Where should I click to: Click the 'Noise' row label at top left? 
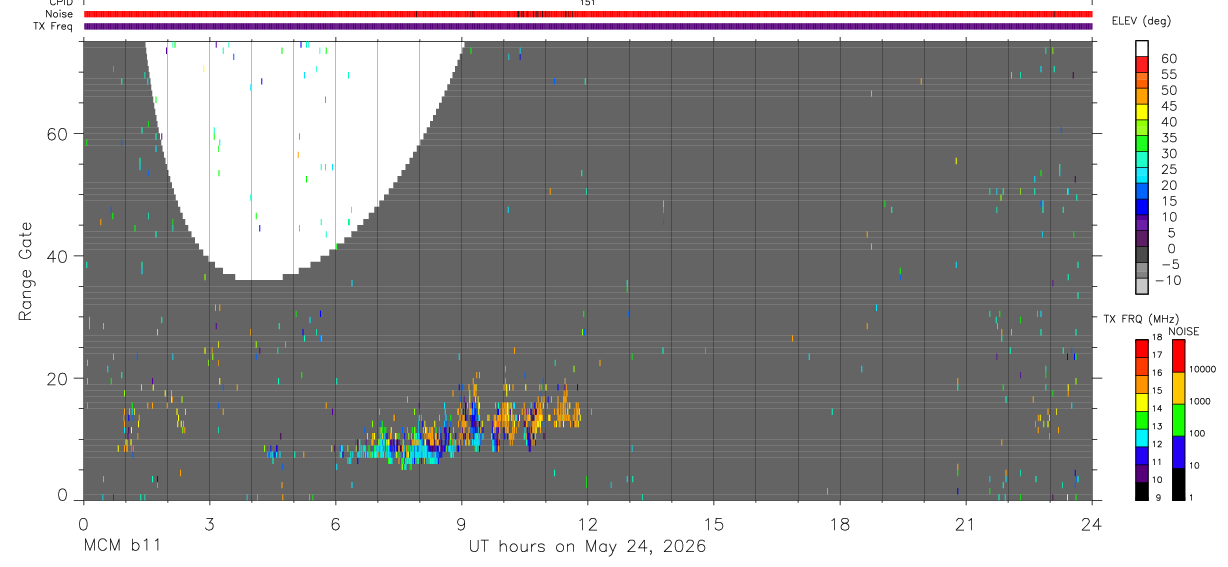point(58,15)
